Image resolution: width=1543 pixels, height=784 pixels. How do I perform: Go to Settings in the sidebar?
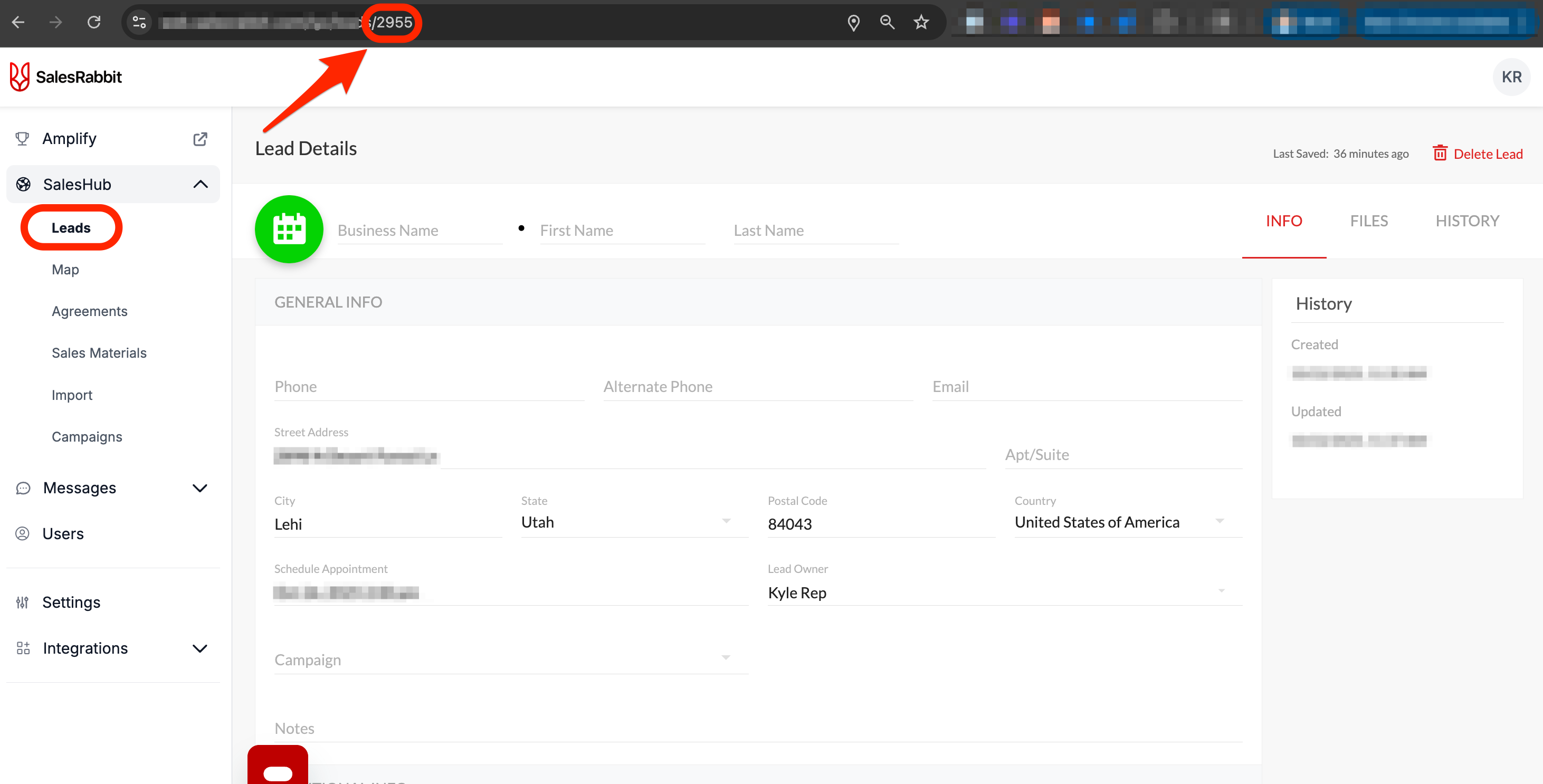click(x=71, y=602)
